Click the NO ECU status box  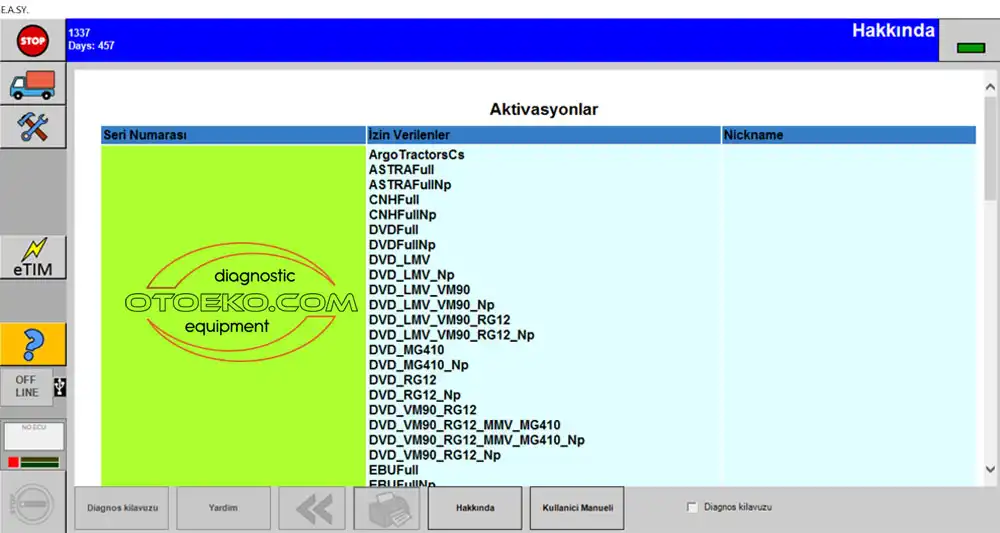(x=34, y=436)
